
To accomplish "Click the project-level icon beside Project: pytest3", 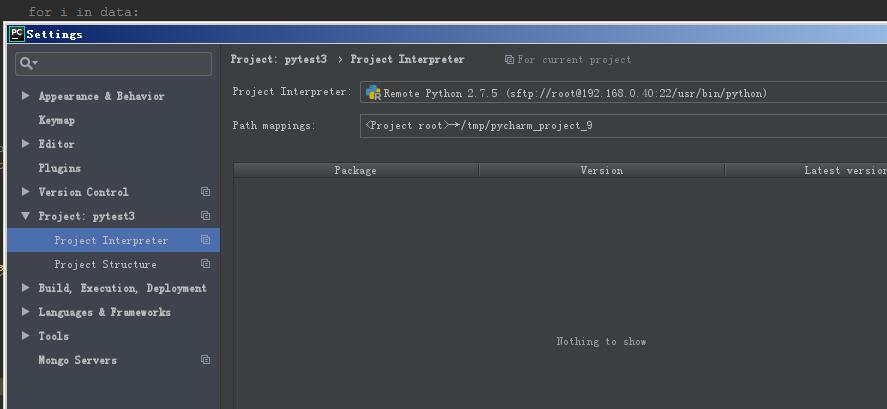I will click(x=205, y=216).
